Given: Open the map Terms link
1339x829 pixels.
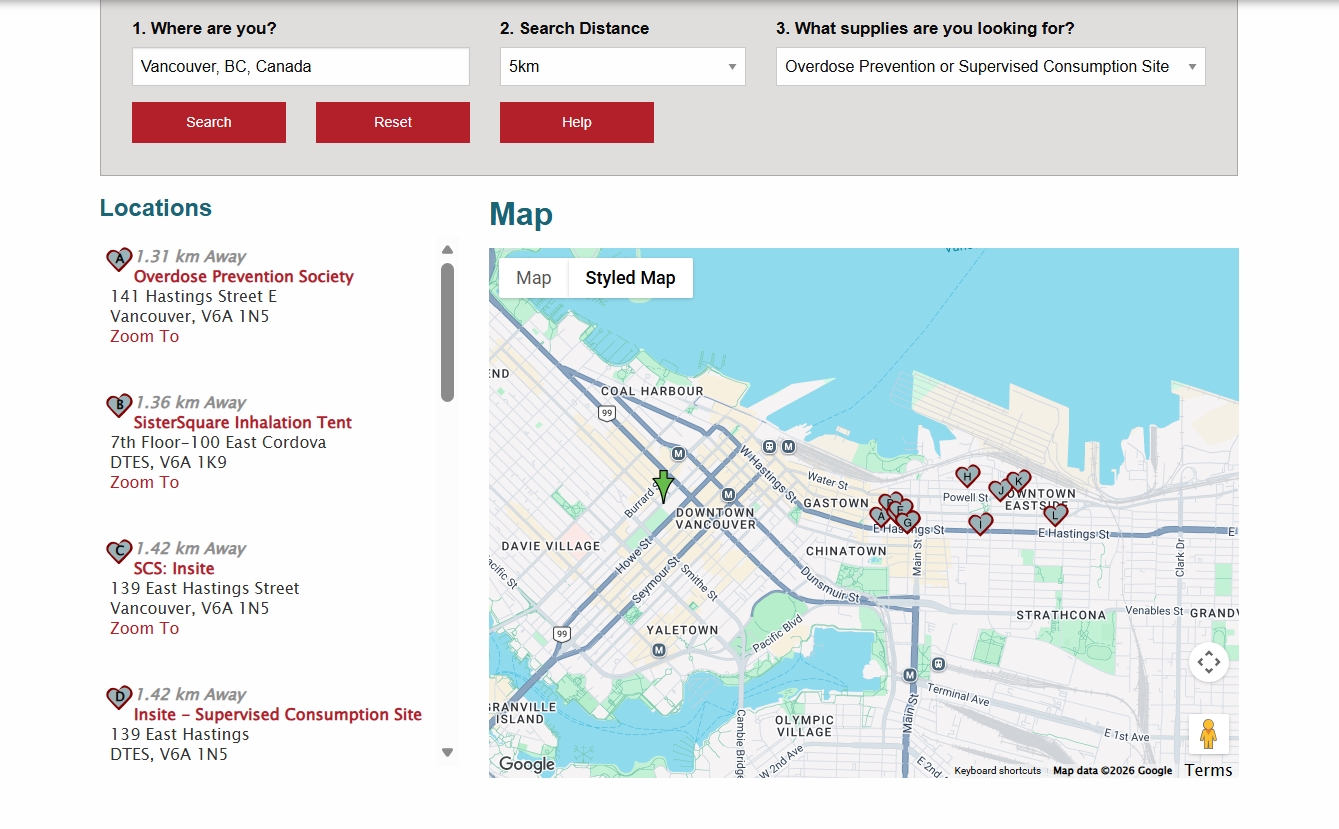Looking at the screenshot, I should pyautogui.click(x=1208, y=770).
